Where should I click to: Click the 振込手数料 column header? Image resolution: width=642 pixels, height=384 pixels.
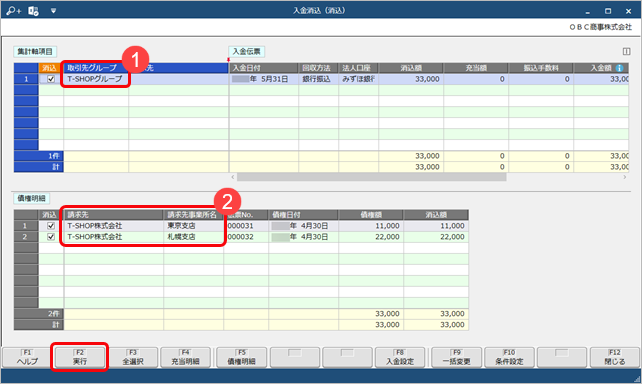click(541, 68)
